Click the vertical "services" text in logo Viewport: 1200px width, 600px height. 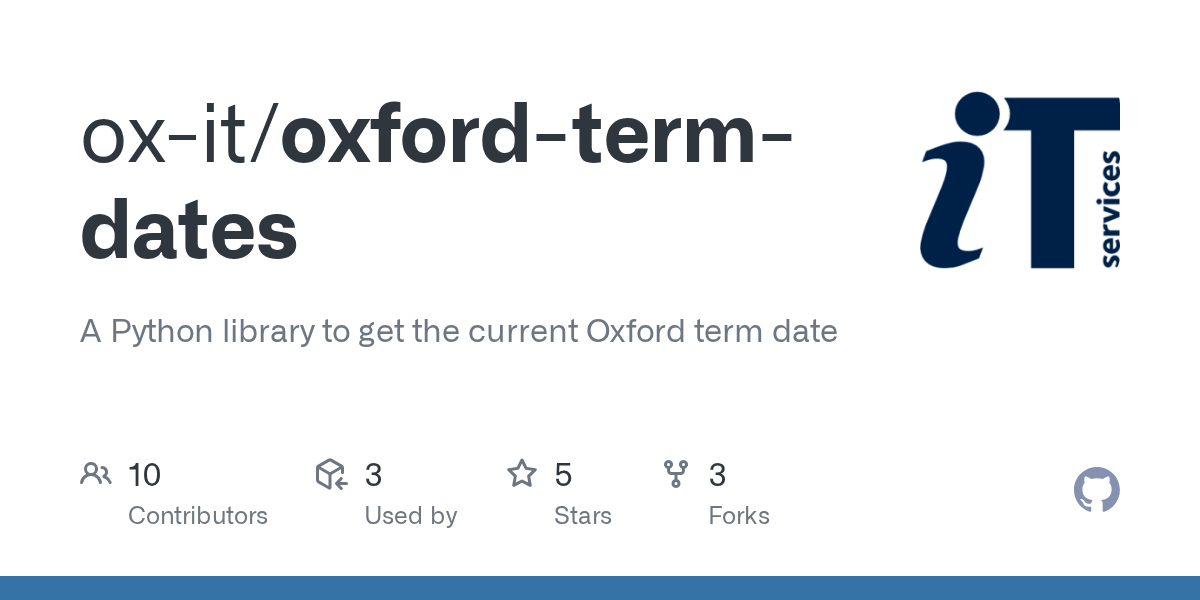point(1109,208)
